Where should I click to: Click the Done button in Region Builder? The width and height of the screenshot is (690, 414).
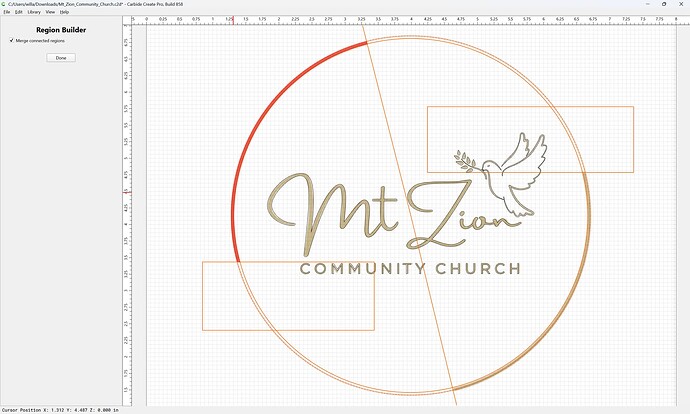pos(61,58)
